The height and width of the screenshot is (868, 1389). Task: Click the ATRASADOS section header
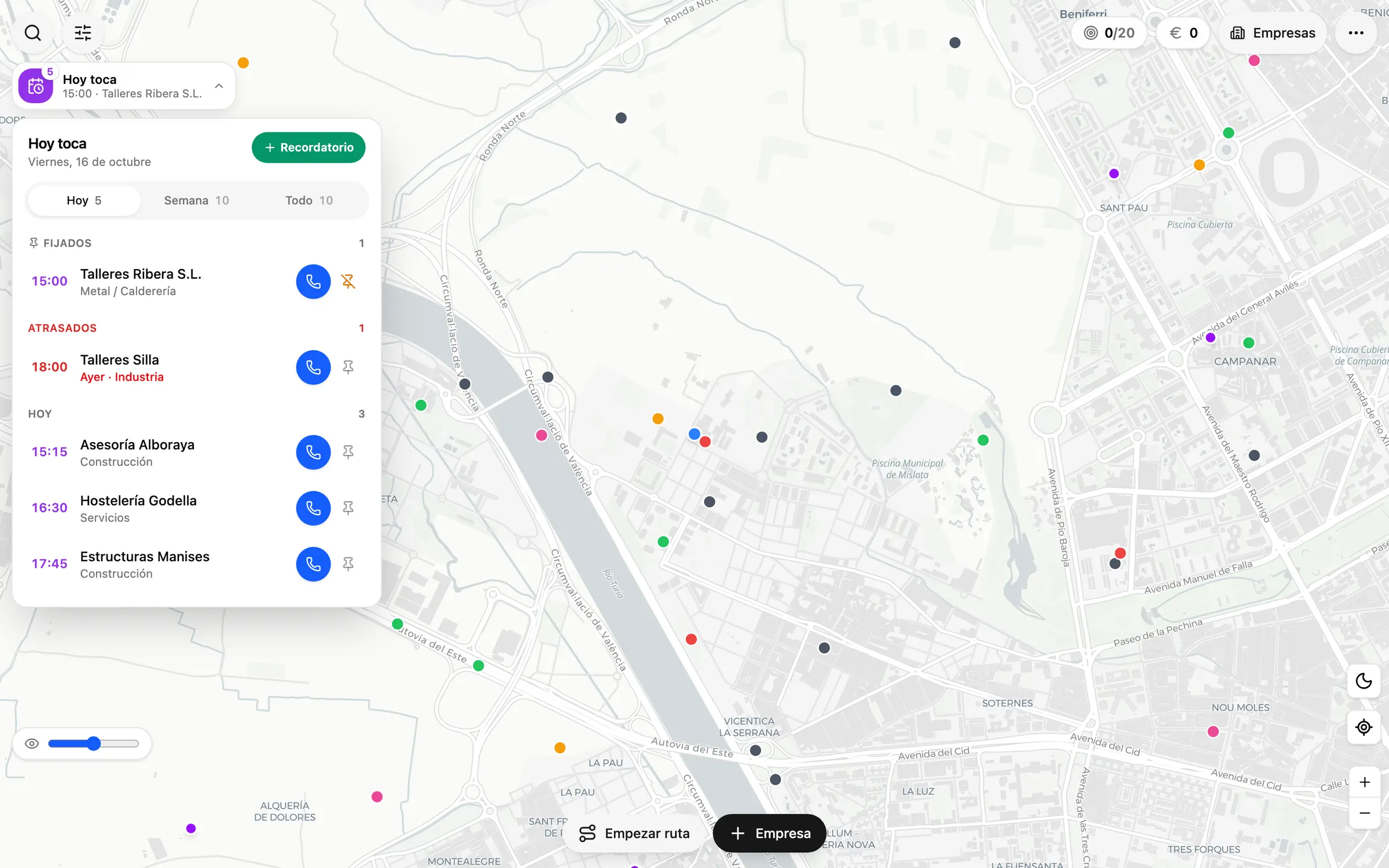(196, 328)
